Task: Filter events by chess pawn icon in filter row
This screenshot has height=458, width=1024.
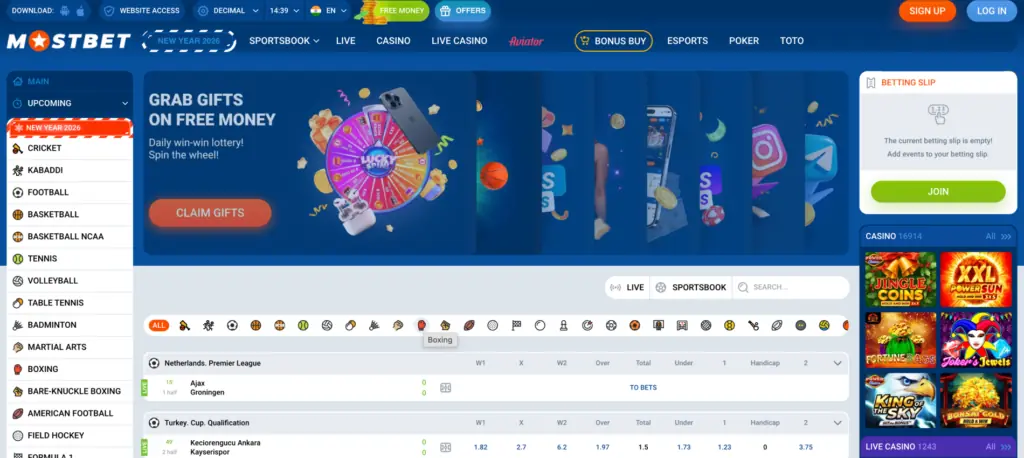Action: (x=564, y=325)
